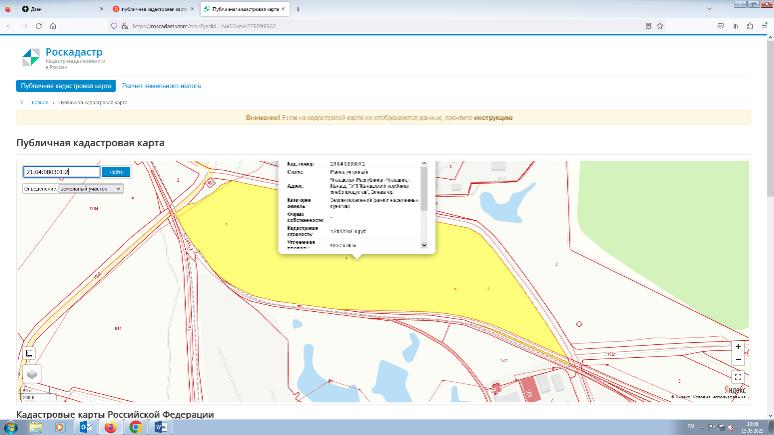Click the map layers switcher icon

(31, 374)
